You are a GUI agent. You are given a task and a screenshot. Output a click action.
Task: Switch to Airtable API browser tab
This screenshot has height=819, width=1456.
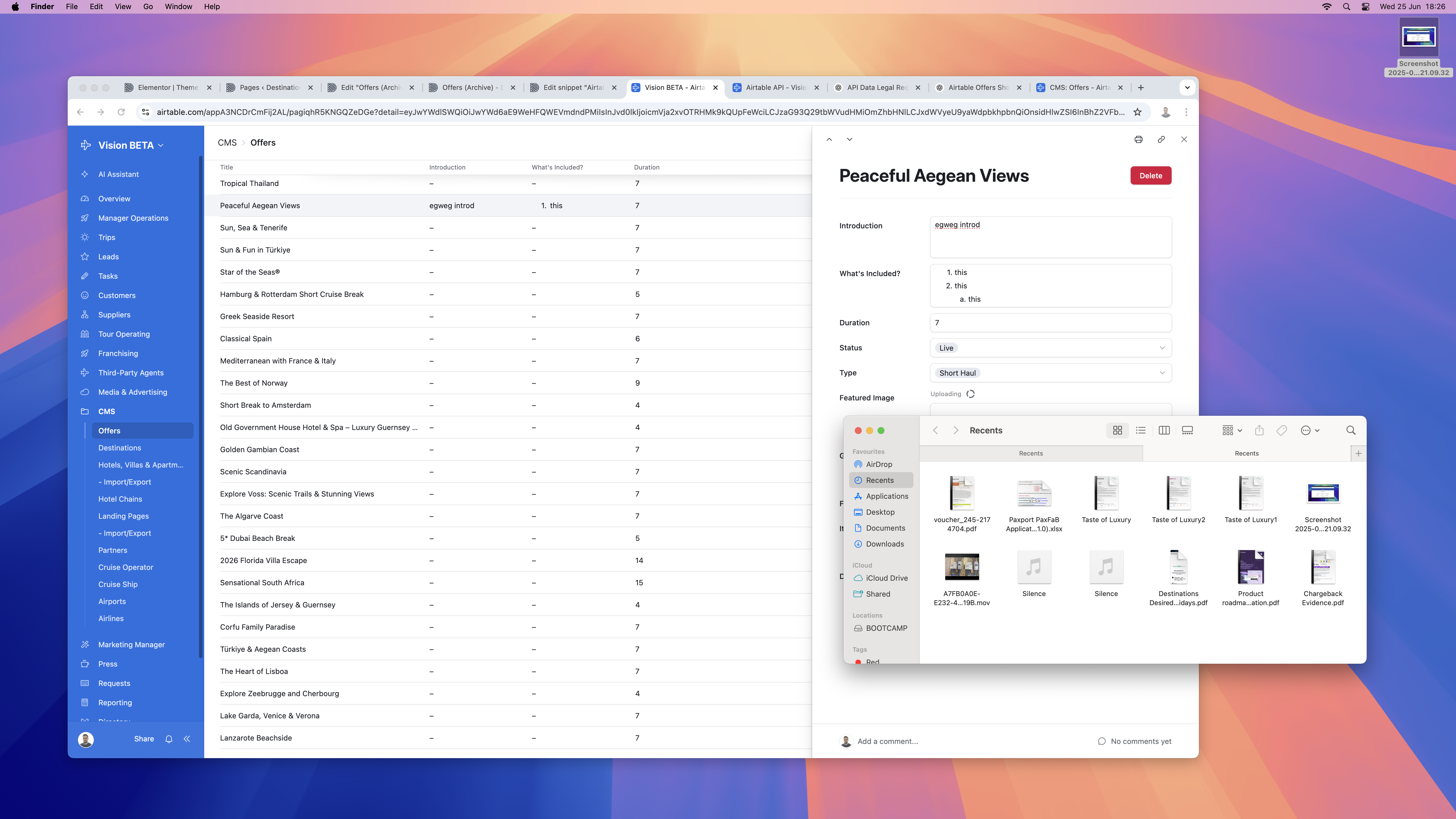(775, 88)
